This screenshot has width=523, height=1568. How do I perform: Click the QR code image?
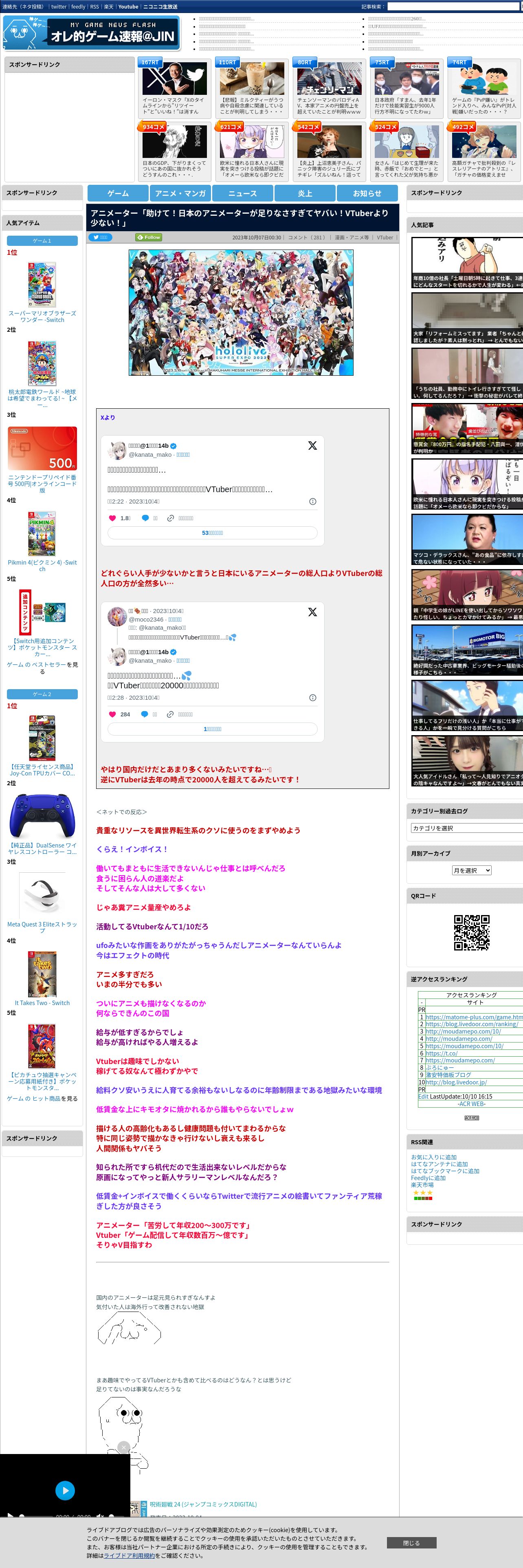pos(472,932)
